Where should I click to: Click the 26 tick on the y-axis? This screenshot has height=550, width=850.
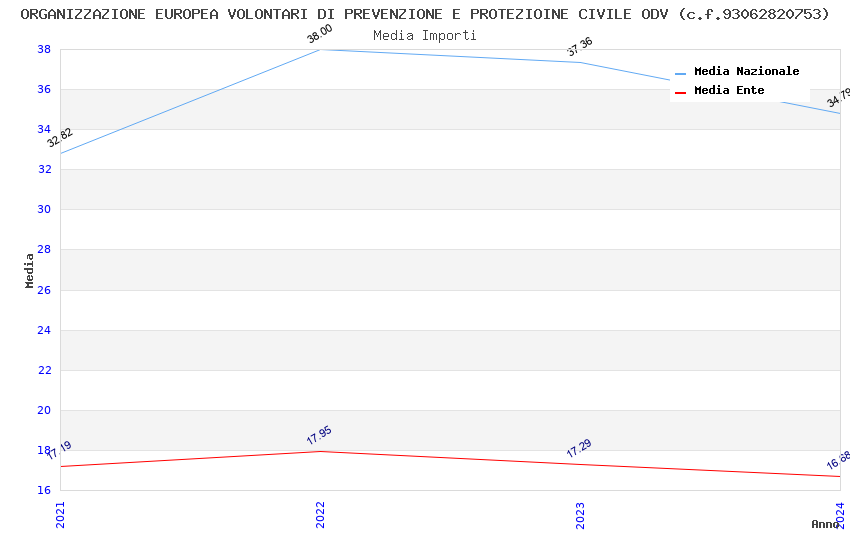(x=44, y=290)
